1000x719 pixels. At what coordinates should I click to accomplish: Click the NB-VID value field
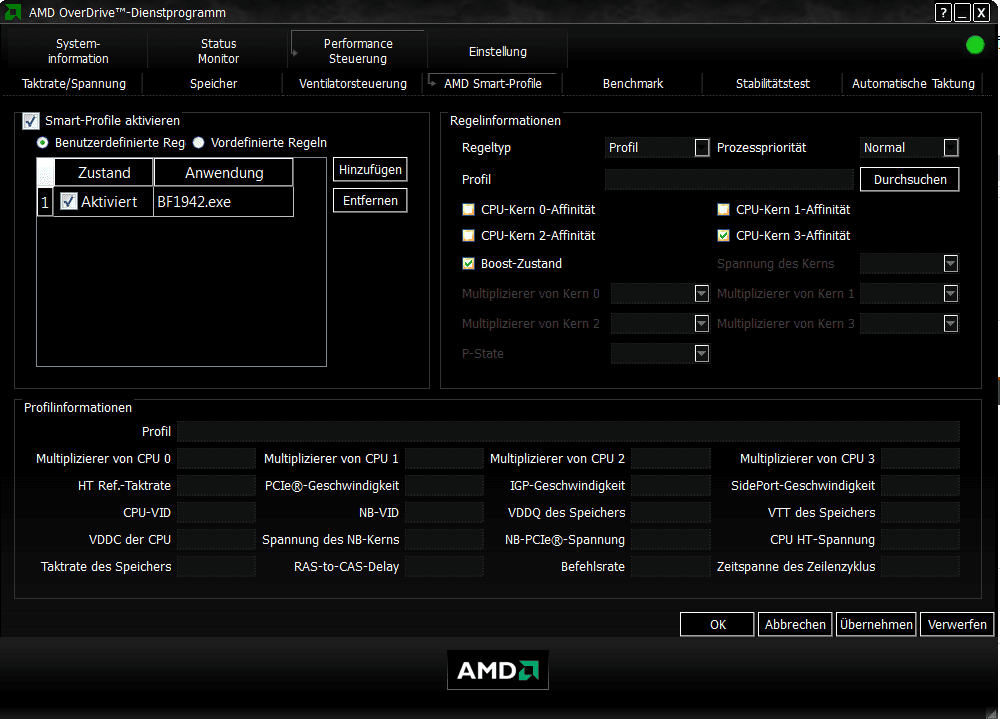[444, 512]
